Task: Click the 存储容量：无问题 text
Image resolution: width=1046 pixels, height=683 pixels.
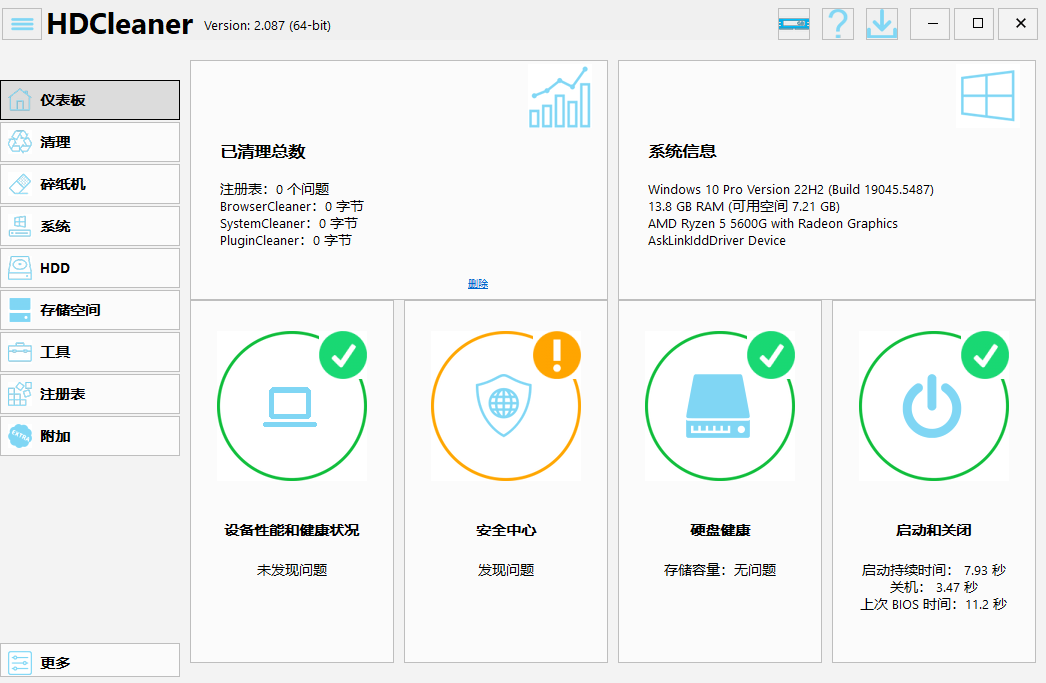Action: pyautogui.click(x=720, y=570)
